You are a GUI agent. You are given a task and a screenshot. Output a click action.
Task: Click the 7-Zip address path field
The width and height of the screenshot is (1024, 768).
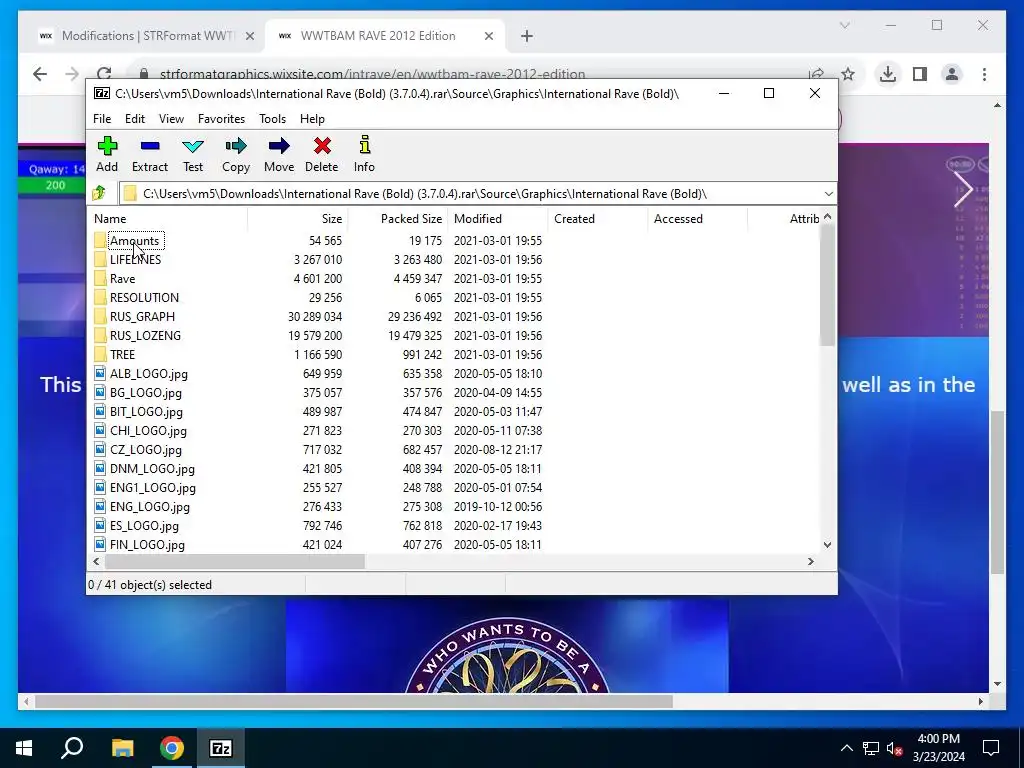coord(470,194)
